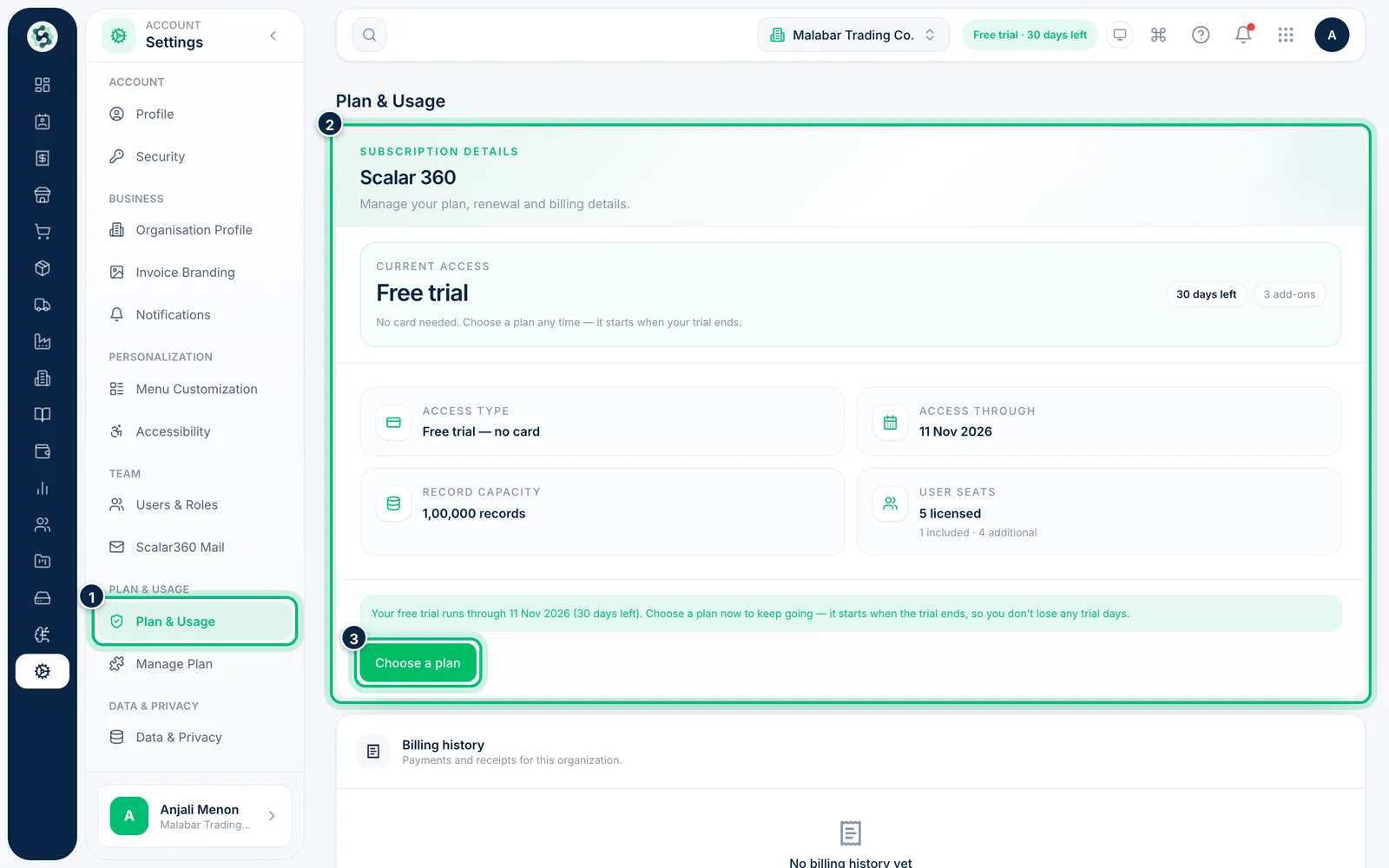Open Menu Customization

(194, 389)
